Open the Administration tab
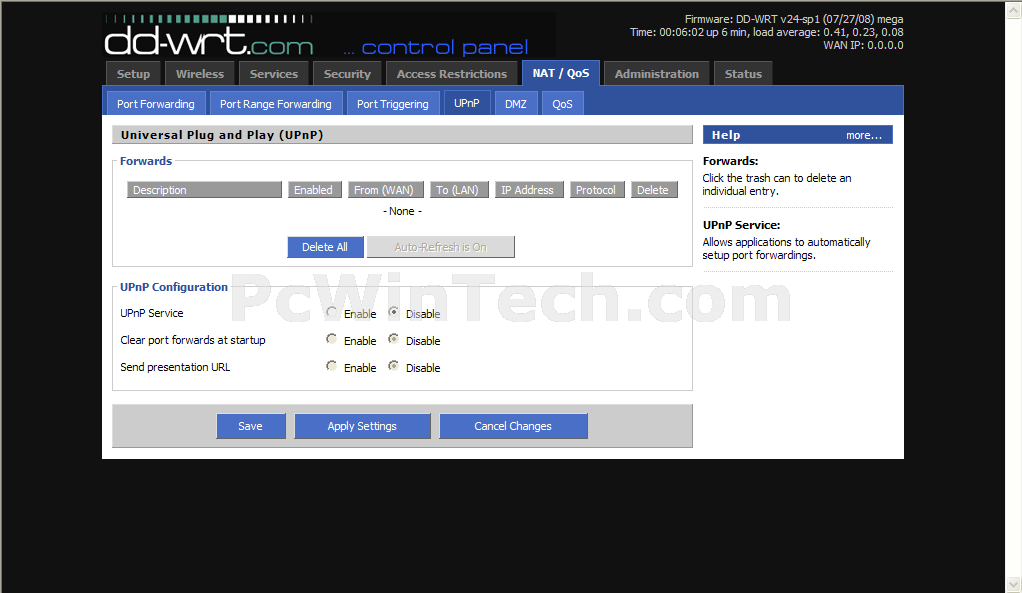Screen dimensions: 1022x593 (656, 74)
